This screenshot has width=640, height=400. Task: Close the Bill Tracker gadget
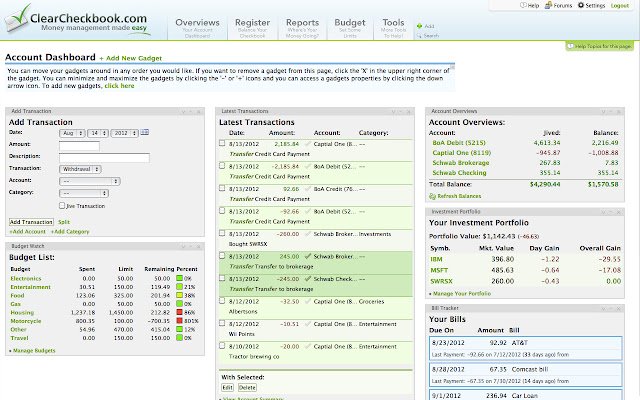point(618,308)
